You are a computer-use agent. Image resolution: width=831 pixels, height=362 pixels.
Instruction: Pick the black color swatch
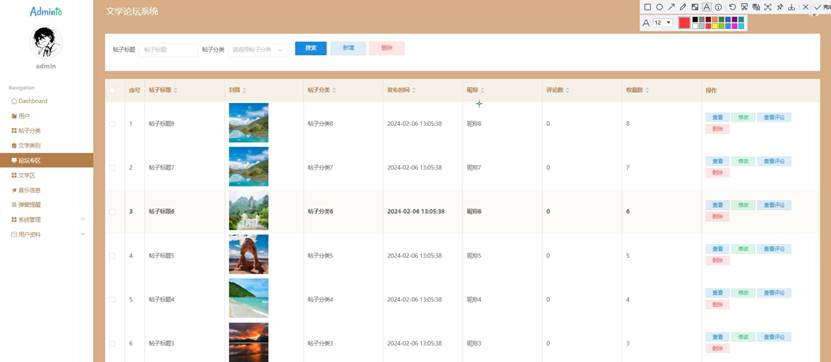[695, 20]
